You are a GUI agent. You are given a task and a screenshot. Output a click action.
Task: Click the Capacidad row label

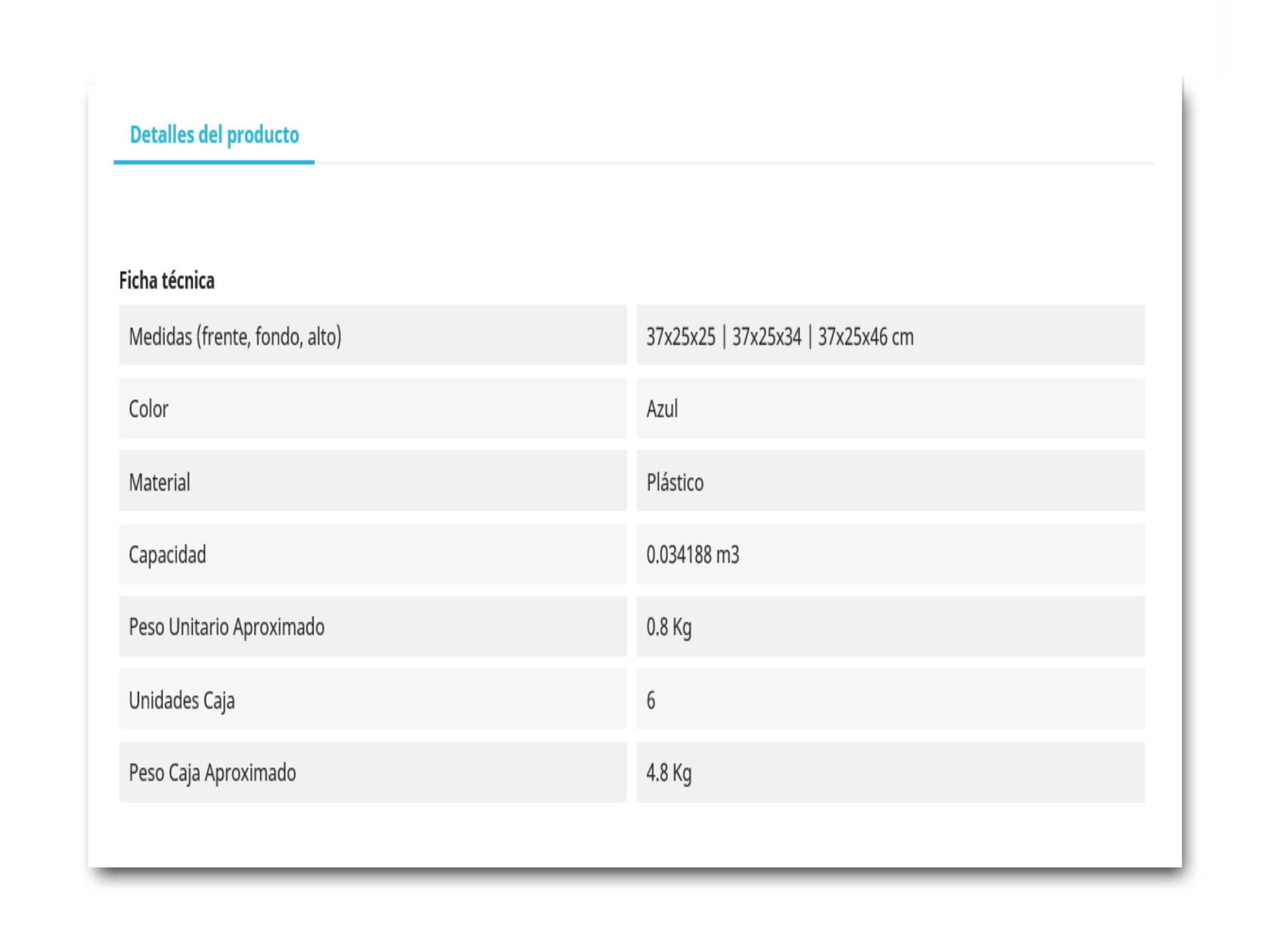(x=167, y=555)
